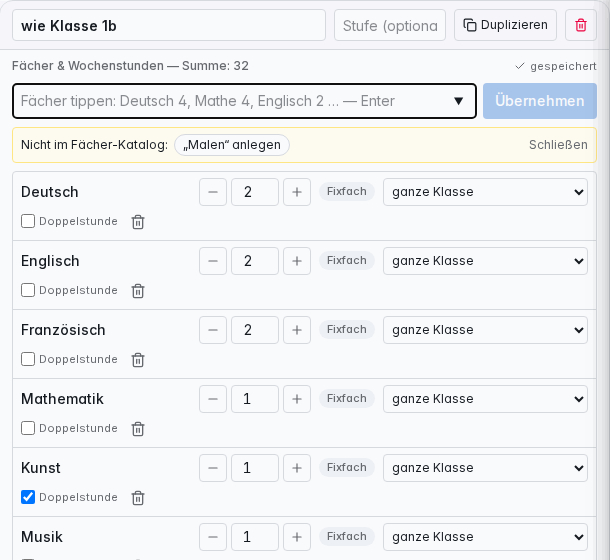Decrease Deutsch hours with the minus button
The width and height of the screenshot is (610, 560).
tap(213, 192)
